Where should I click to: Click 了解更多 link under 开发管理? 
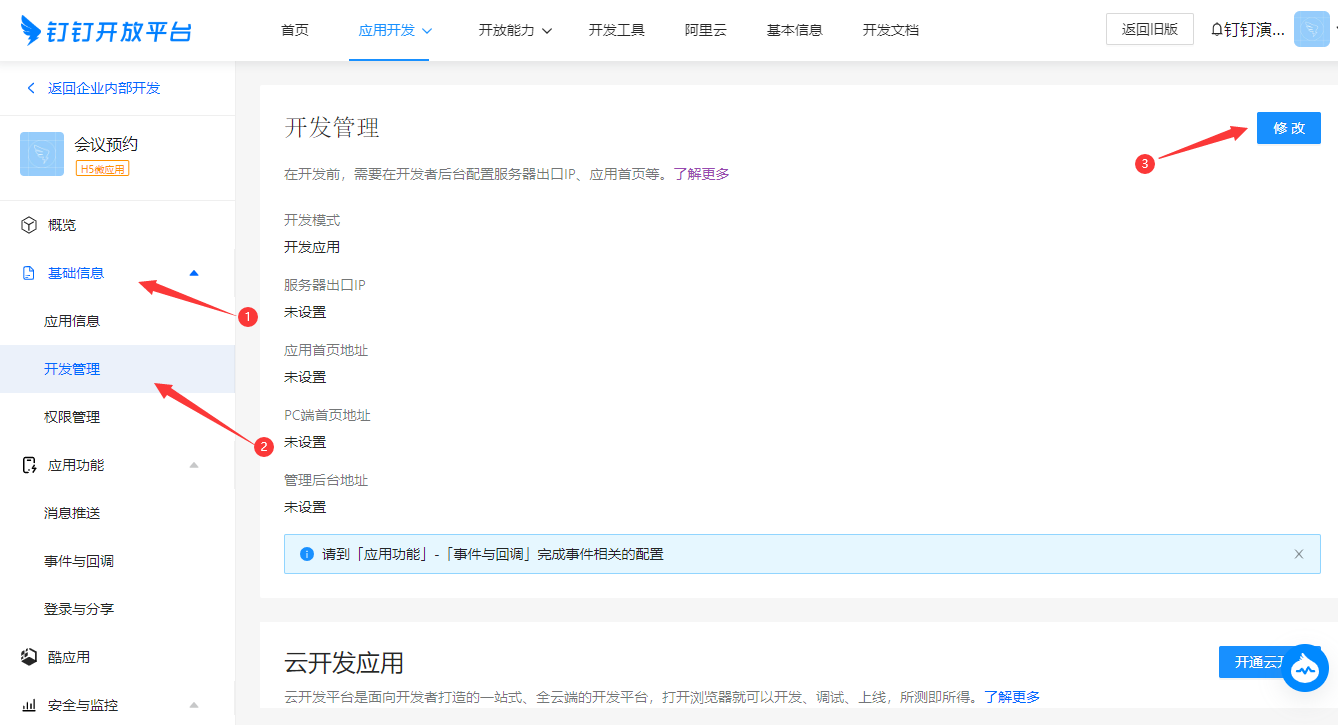pos(701,174)
